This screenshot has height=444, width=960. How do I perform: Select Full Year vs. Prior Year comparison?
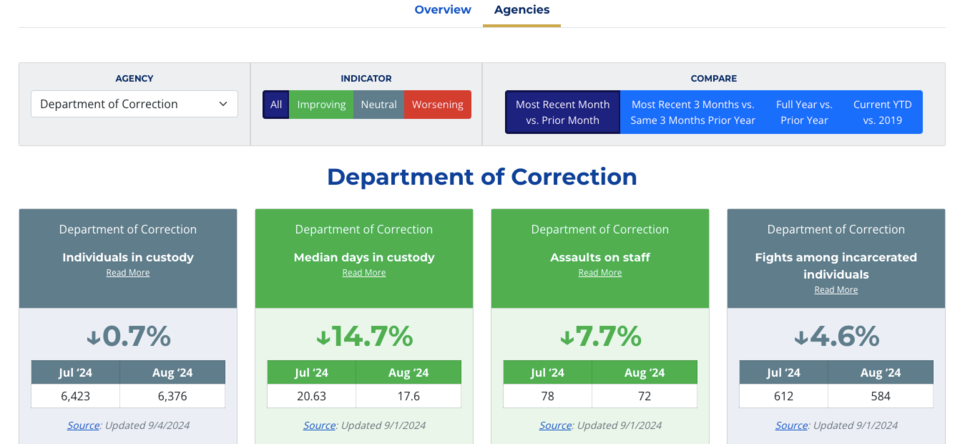tap(804, 112)
